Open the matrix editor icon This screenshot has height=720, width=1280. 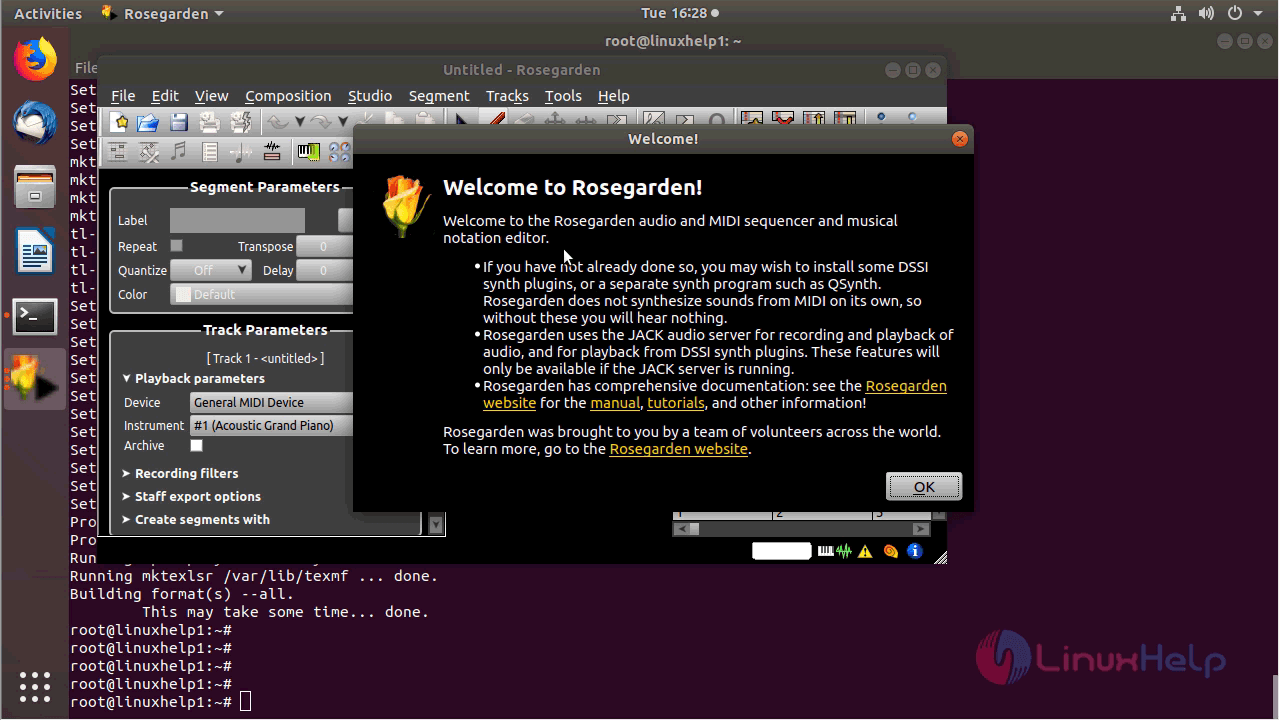[x=117, y=152]
